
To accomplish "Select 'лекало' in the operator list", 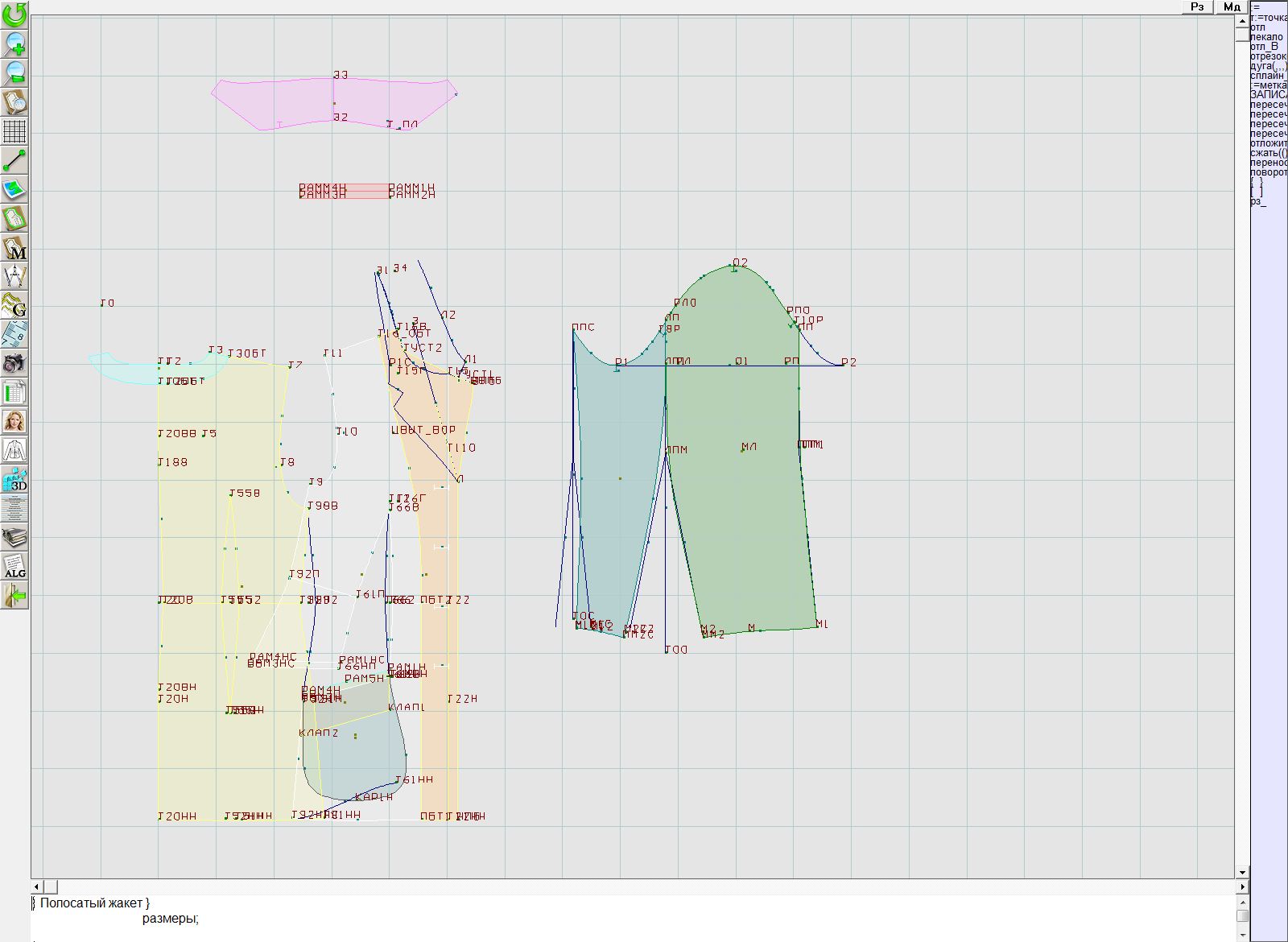I will click(1266, 37).
